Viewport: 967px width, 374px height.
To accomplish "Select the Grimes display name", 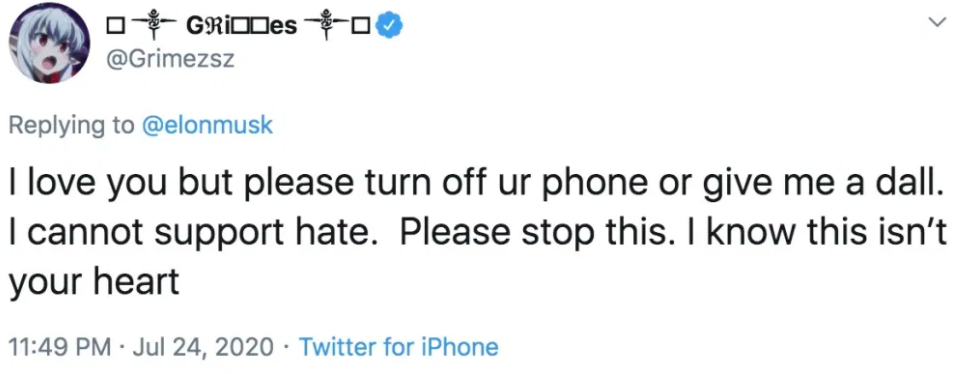I will point(242,26).
